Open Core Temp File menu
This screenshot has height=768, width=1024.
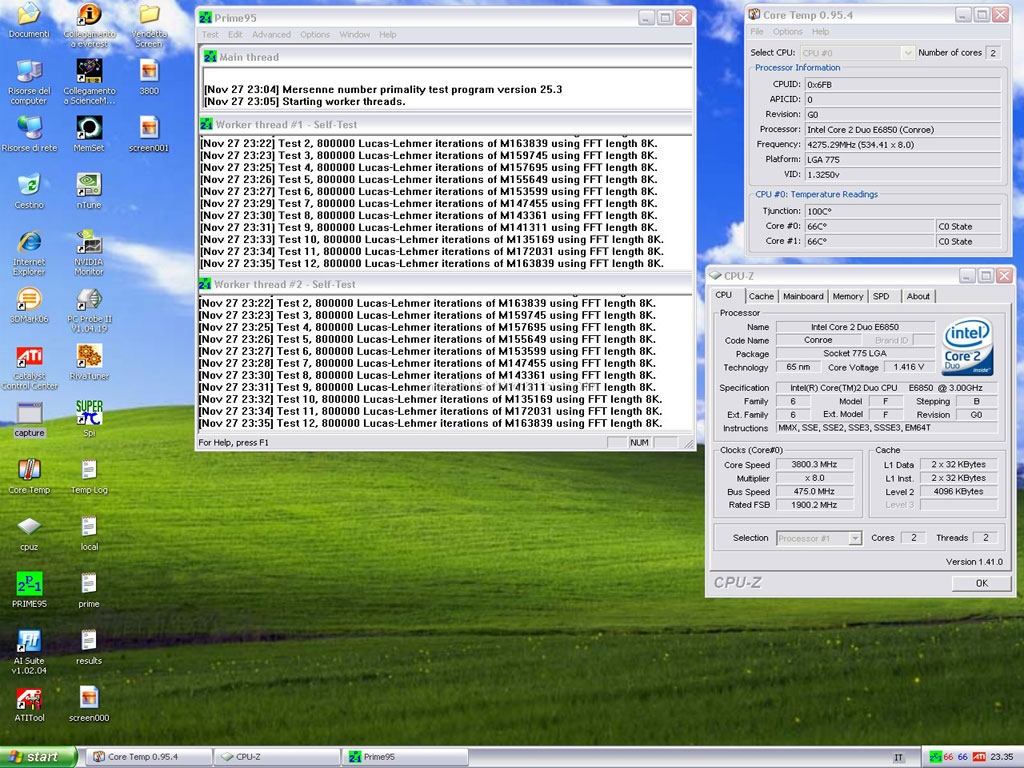(x=757, y=31)
